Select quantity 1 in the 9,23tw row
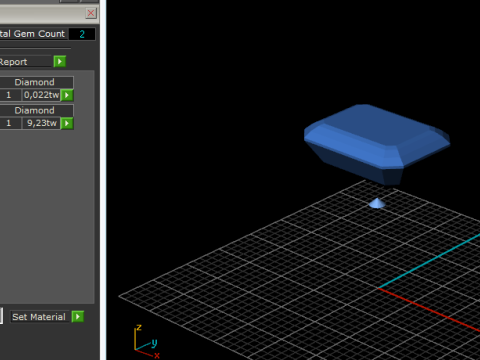 click(x=10, y=123)
